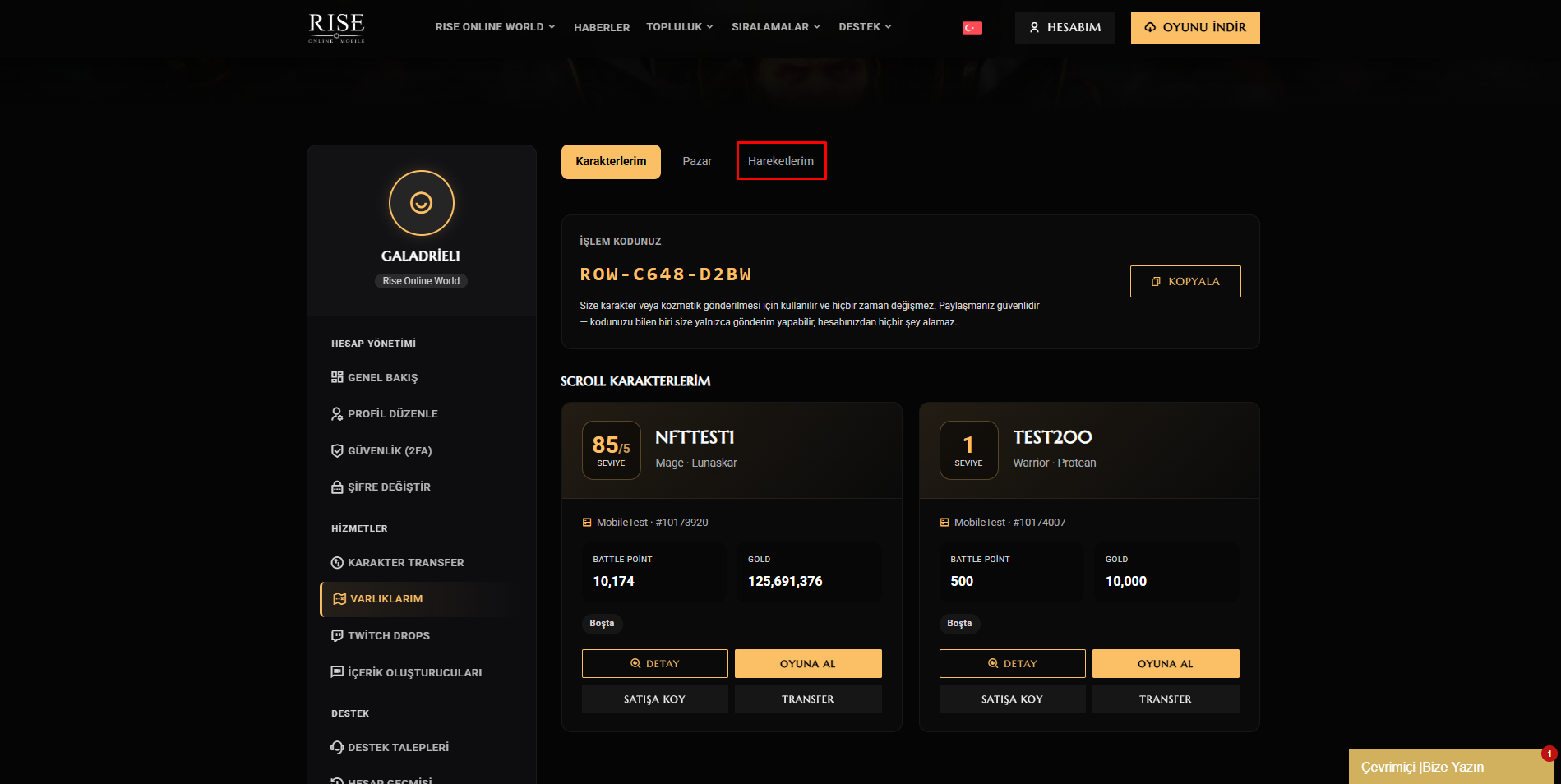
Task: Expand the Topluluk dropdown menu
Action: click(x=680, y=27)
